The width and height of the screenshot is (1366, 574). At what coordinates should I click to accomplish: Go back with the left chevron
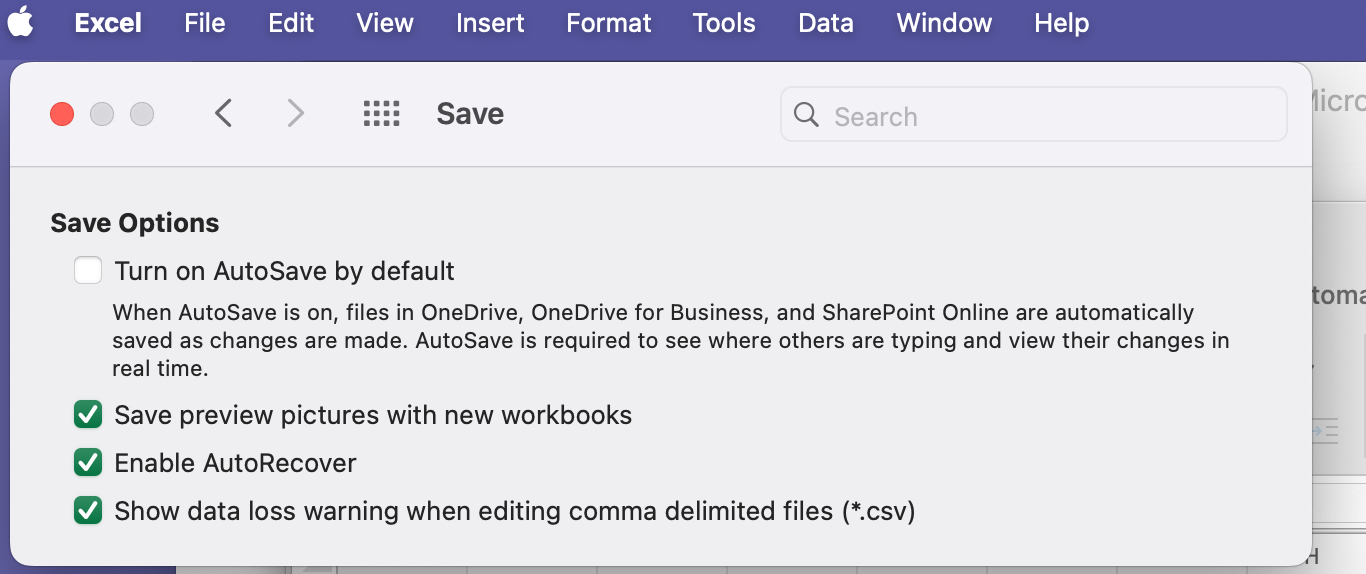tap(223, 114)
